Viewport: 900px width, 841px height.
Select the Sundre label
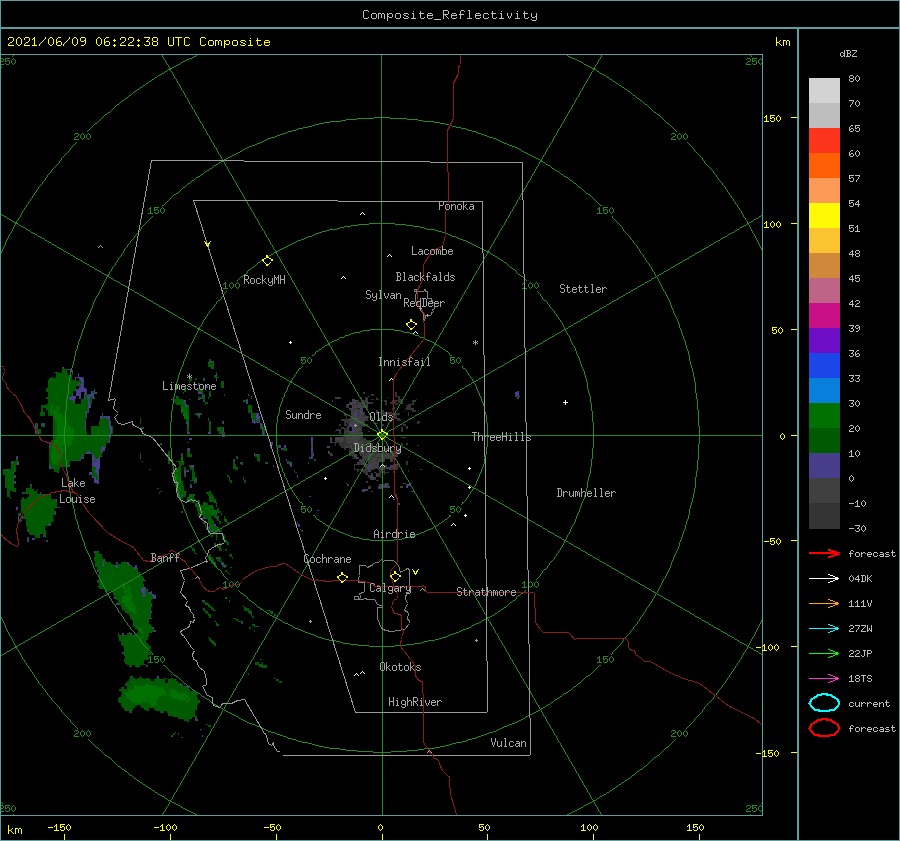303,414
